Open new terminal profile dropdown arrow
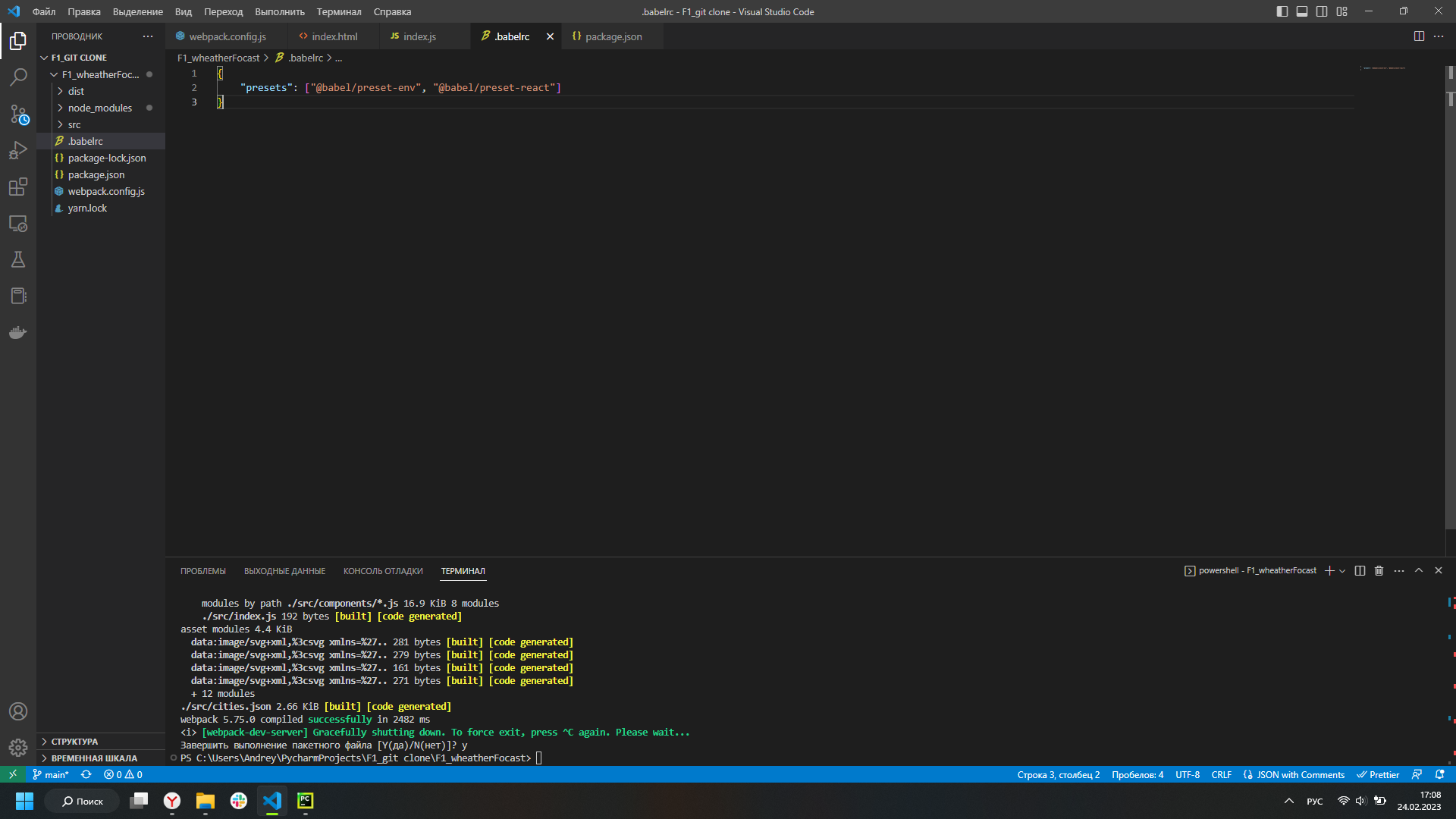This screenshot has width=1456, height=819. [1342, 571]
